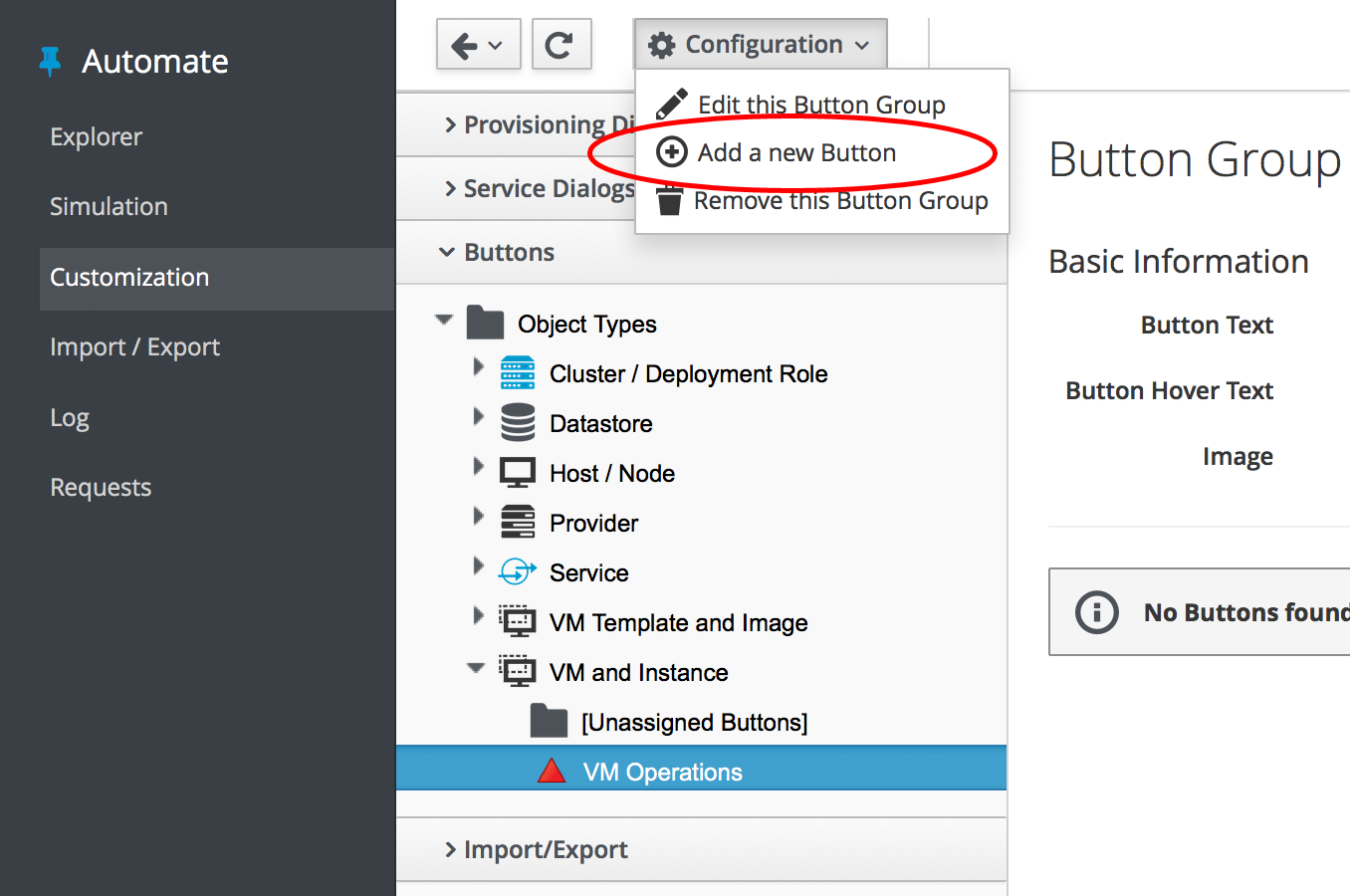Open the back arrow history dropdown

click(x=478, y=45)
